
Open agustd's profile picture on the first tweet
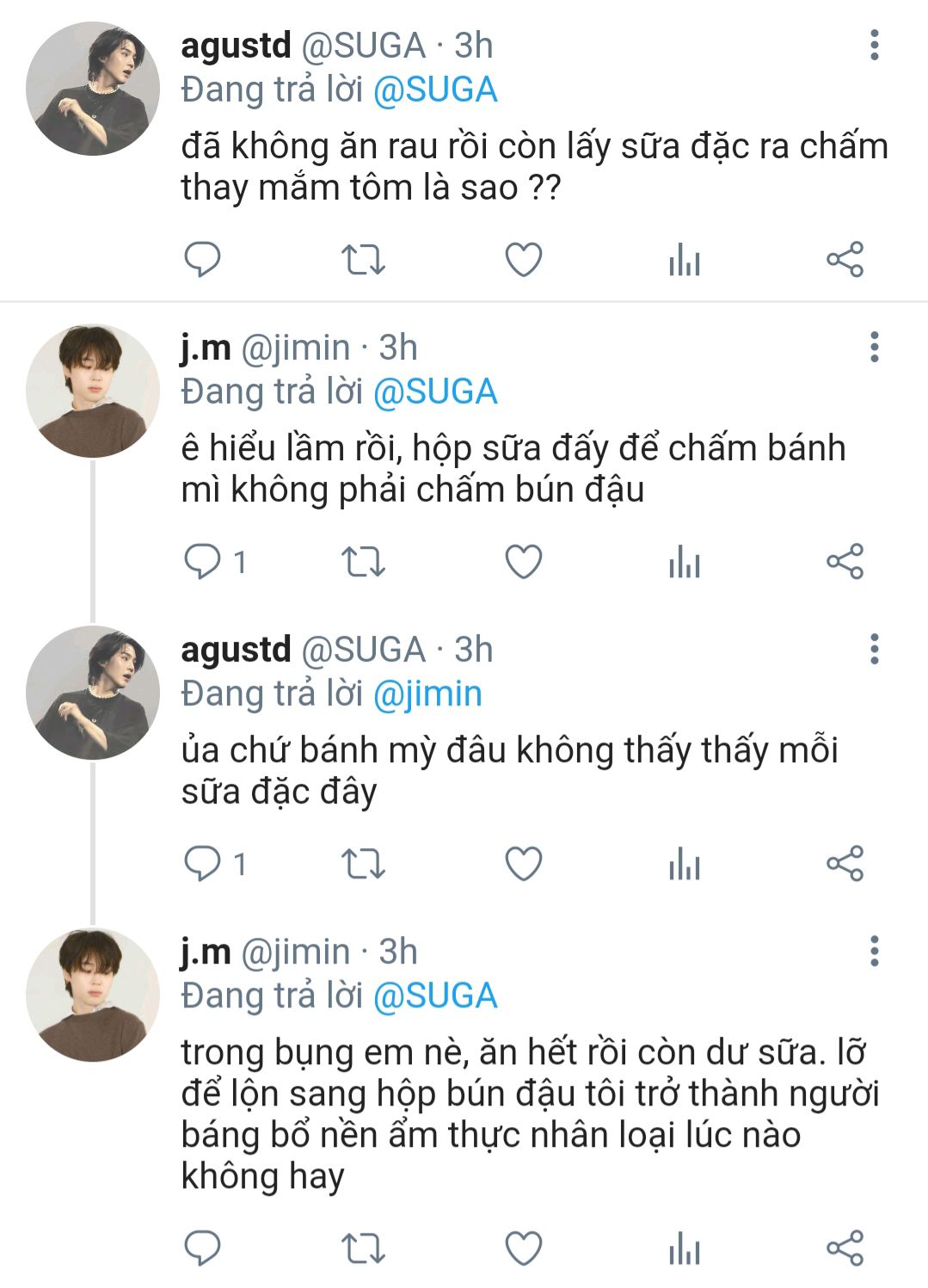93,89
